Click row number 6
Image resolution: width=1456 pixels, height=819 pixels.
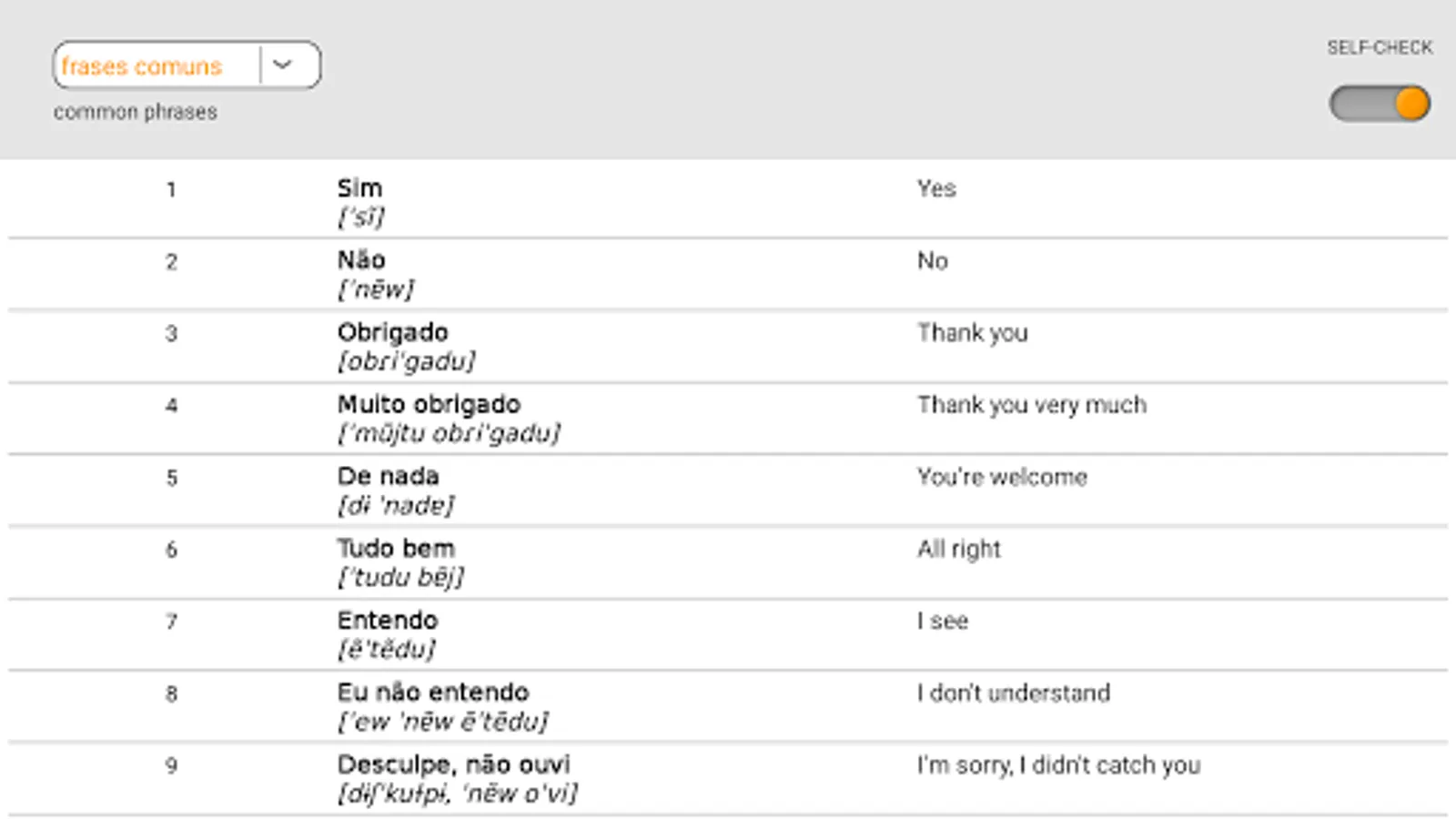(x=171, y=550)
